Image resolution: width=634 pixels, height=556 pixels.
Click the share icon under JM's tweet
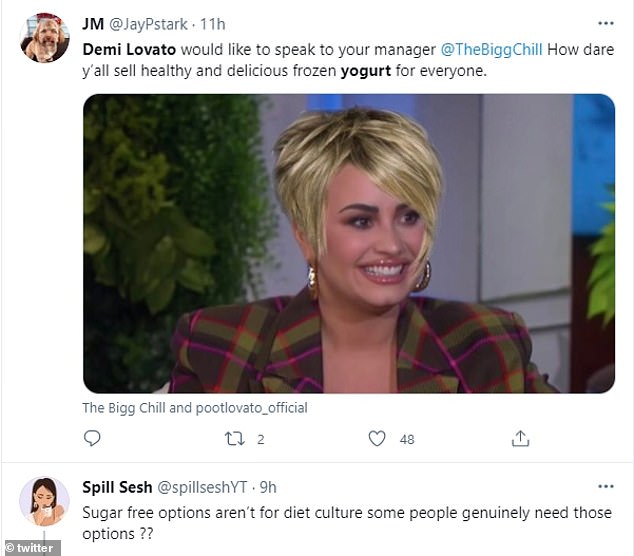point(520,438)
